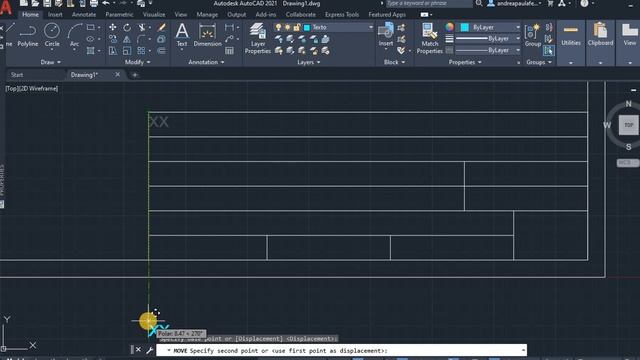640x360 pixels.
Task: Click the cyan ByLayer color swatch
Action: 464,27
